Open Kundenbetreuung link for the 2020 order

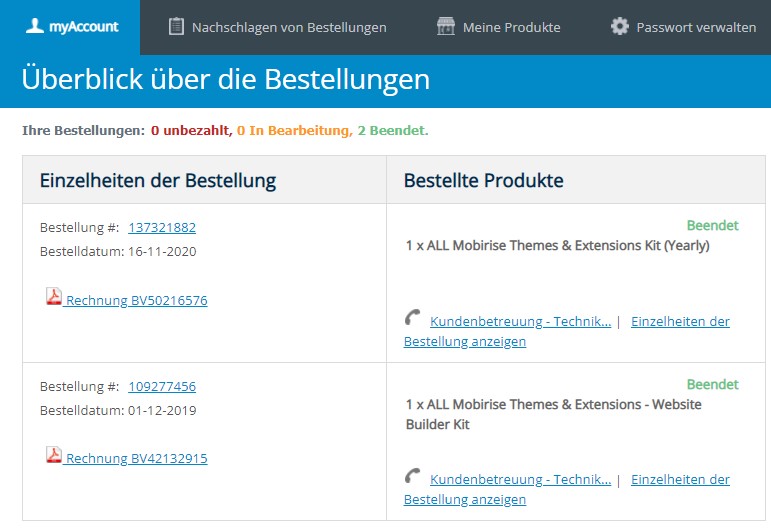(520, 322)
